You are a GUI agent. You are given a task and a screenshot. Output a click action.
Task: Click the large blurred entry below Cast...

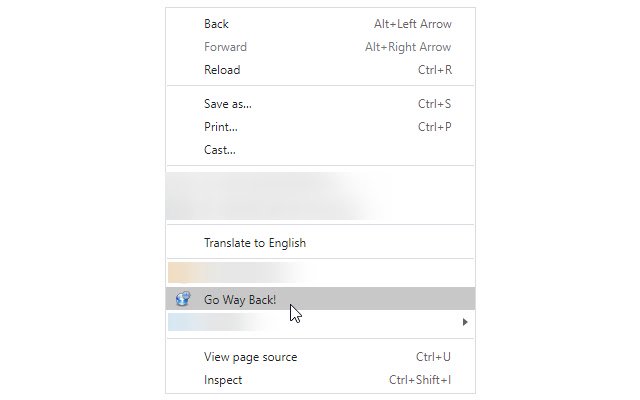(x=320, y=196)
